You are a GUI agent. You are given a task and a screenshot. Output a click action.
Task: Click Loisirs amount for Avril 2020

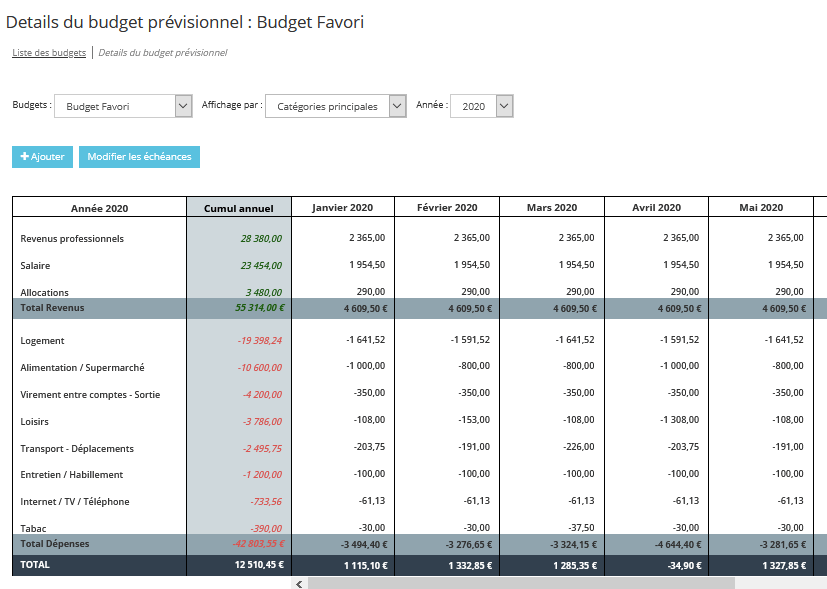tap(680, 422)
